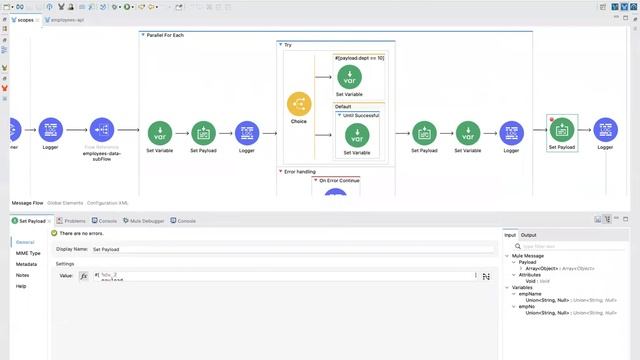This screenshot has width=640, height=360.
Task: Select the Logger node just before the Try scope
Action: click(x=247, y=133)
